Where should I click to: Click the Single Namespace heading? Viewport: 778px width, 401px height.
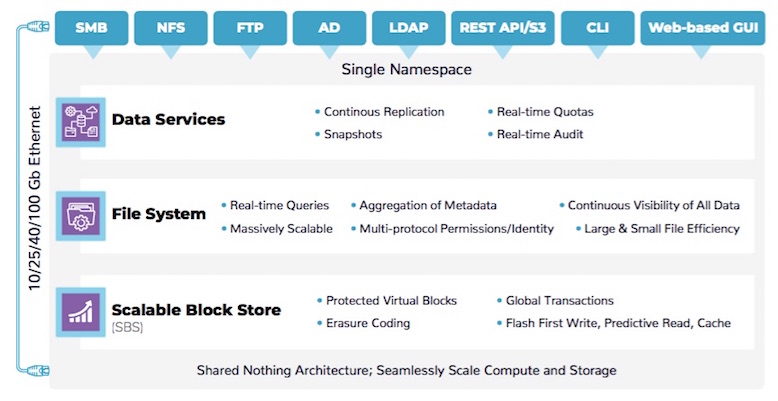coord(406,69)
